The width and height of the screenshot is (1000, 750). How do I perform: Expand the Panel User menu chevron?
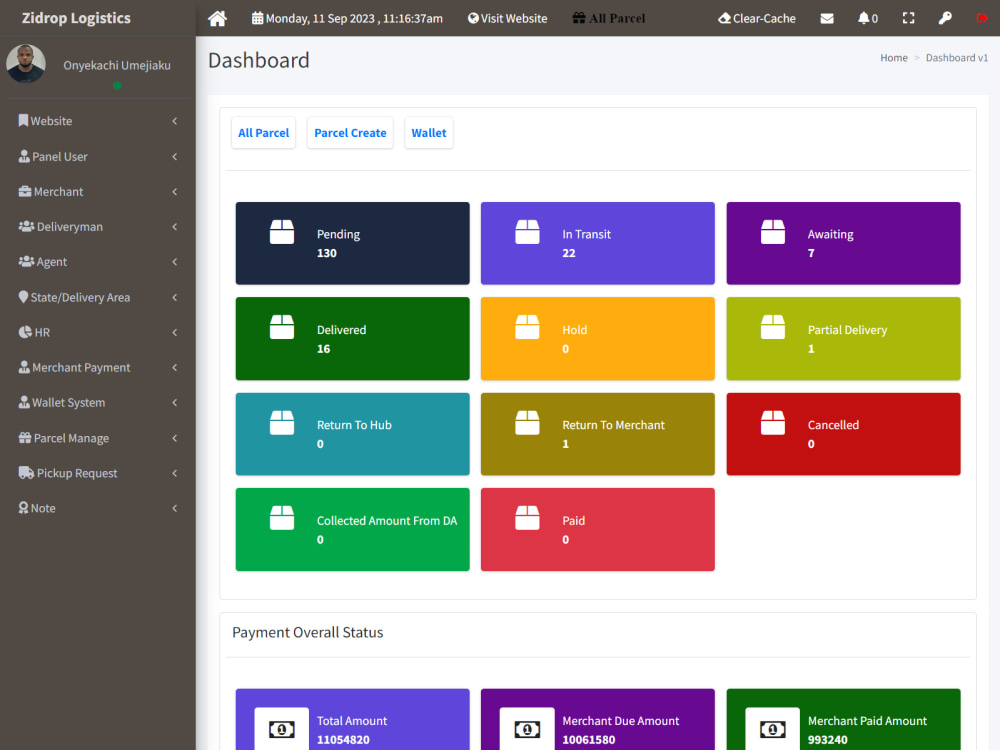click(175, 157)
